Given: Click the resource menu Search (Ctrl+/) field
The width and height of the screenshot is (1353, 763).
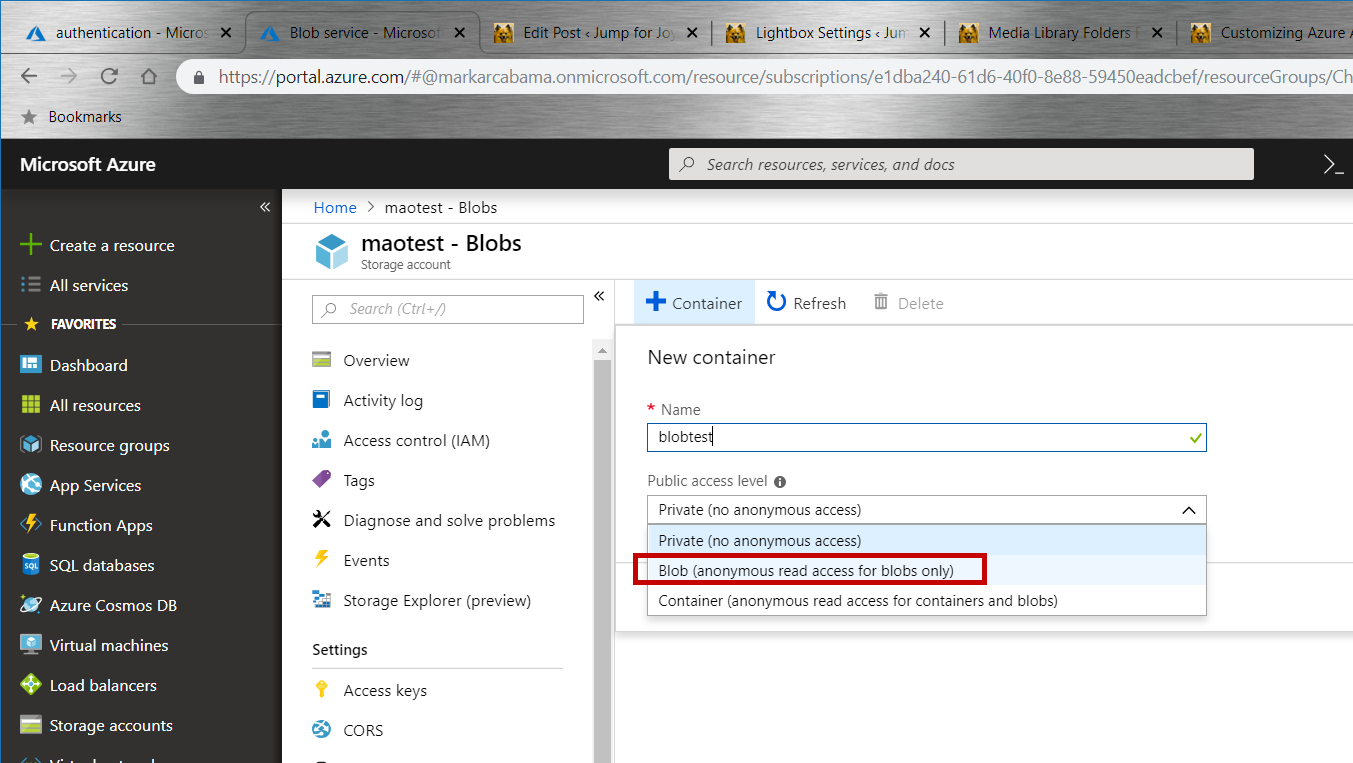Looking at the screenshot, I should [448, 309].
